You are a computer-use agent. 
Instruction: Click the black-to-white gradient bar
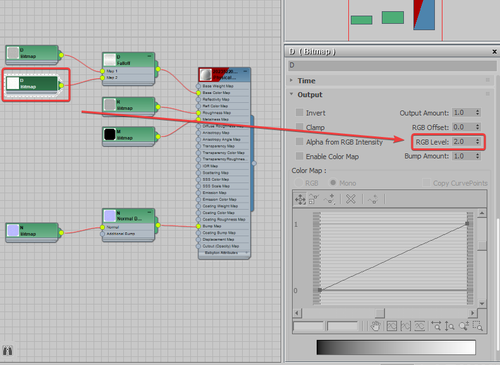tap(396, 347)
